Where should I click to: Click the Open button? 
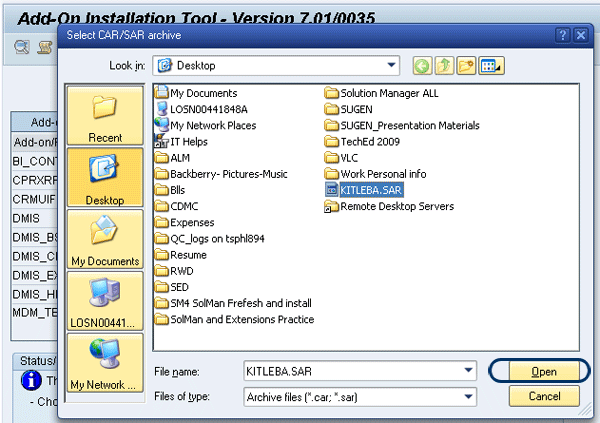pyautogui.click(x=537, y=371)
